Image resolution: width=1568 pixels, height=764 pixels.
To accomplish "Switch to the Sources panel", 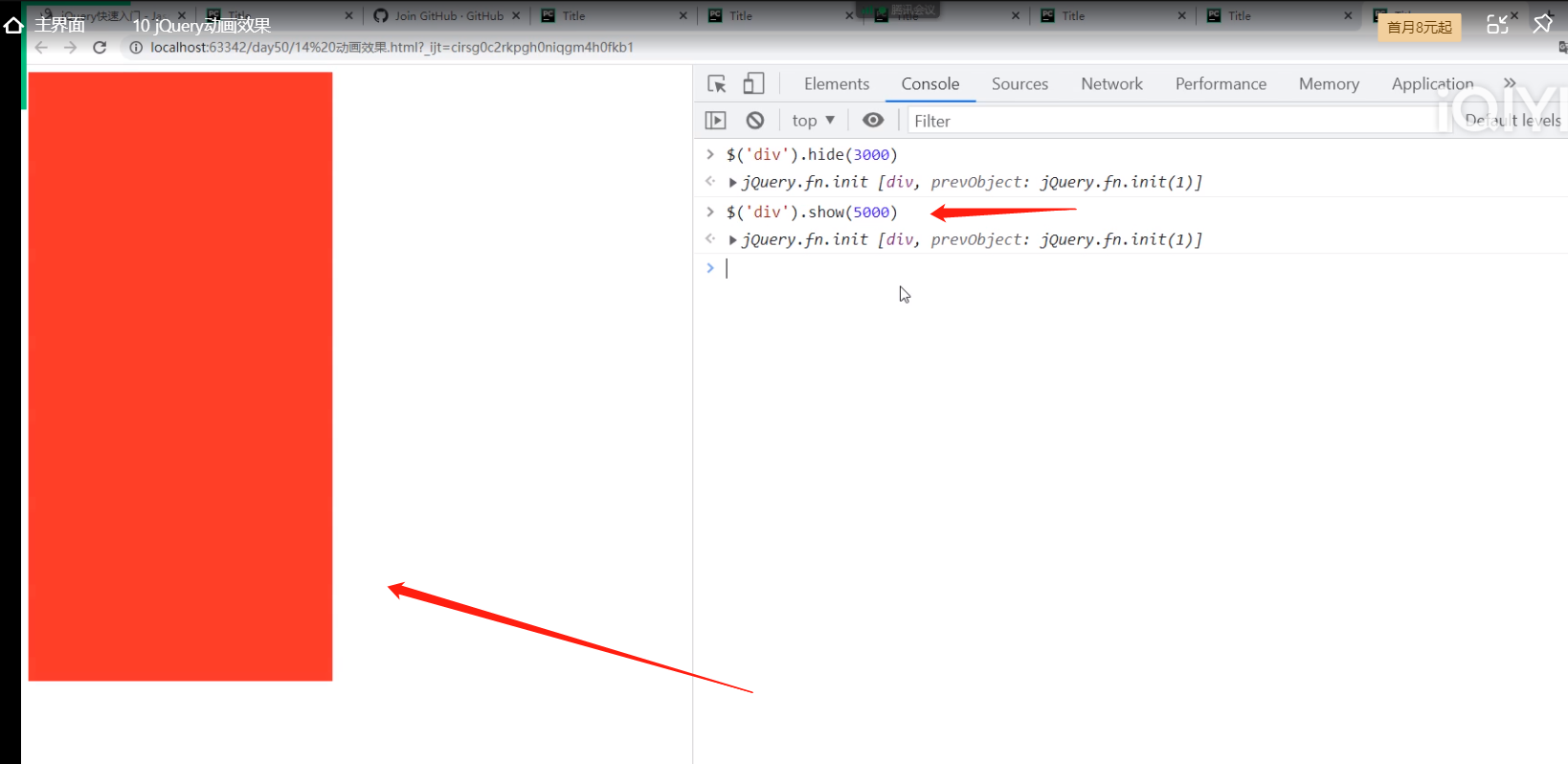I will 1019,84.
